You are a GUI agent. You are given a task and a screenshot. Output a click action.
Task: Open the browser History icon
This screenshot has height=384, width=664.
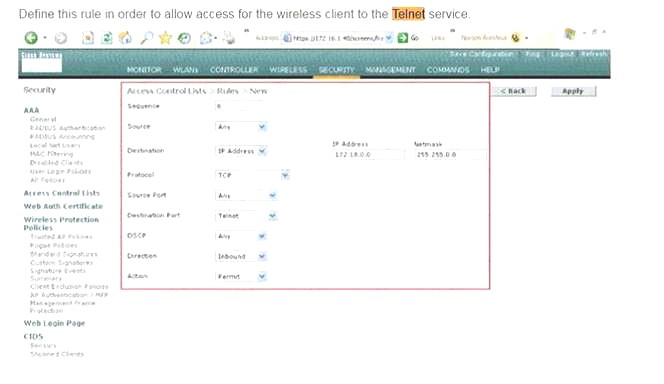pyautogui.click(x=184, y=38)
